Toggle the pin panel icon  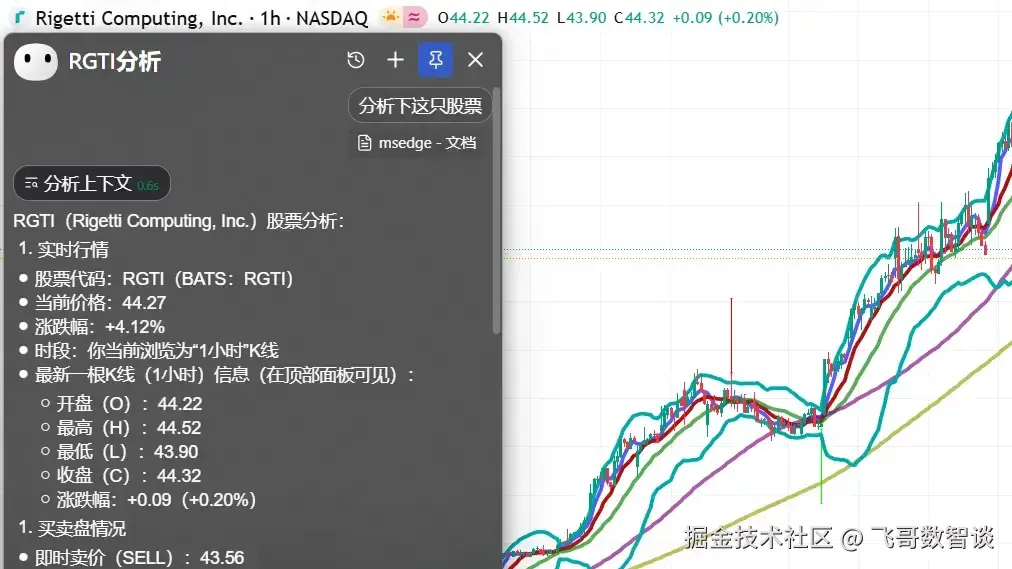tap(435, 60)
